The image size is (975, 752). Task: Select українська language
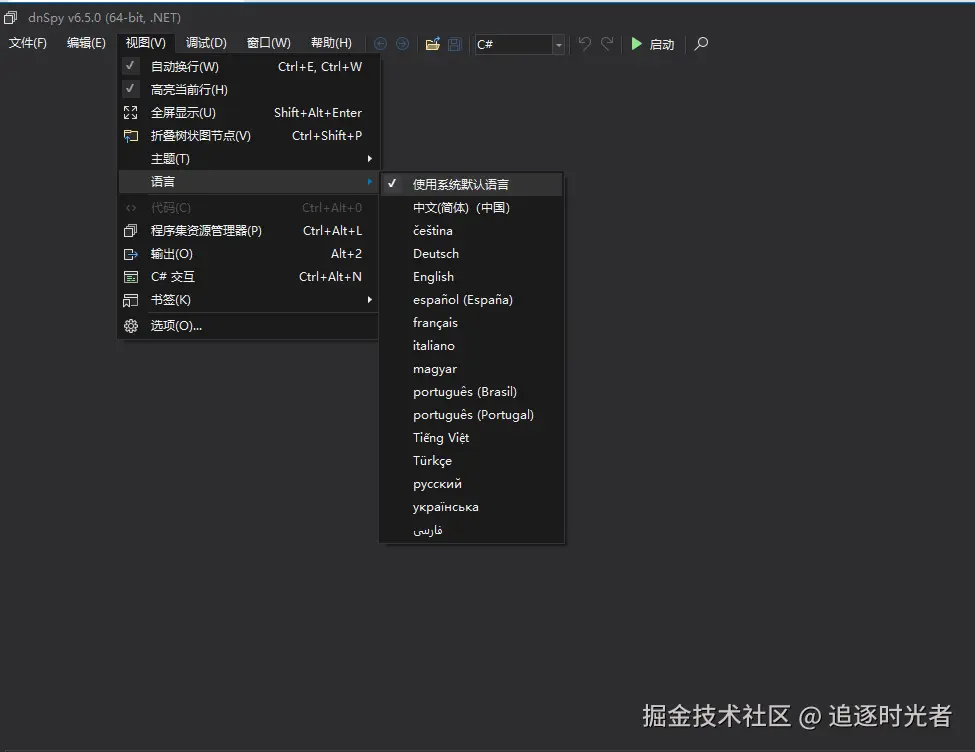tap(471, 507)
